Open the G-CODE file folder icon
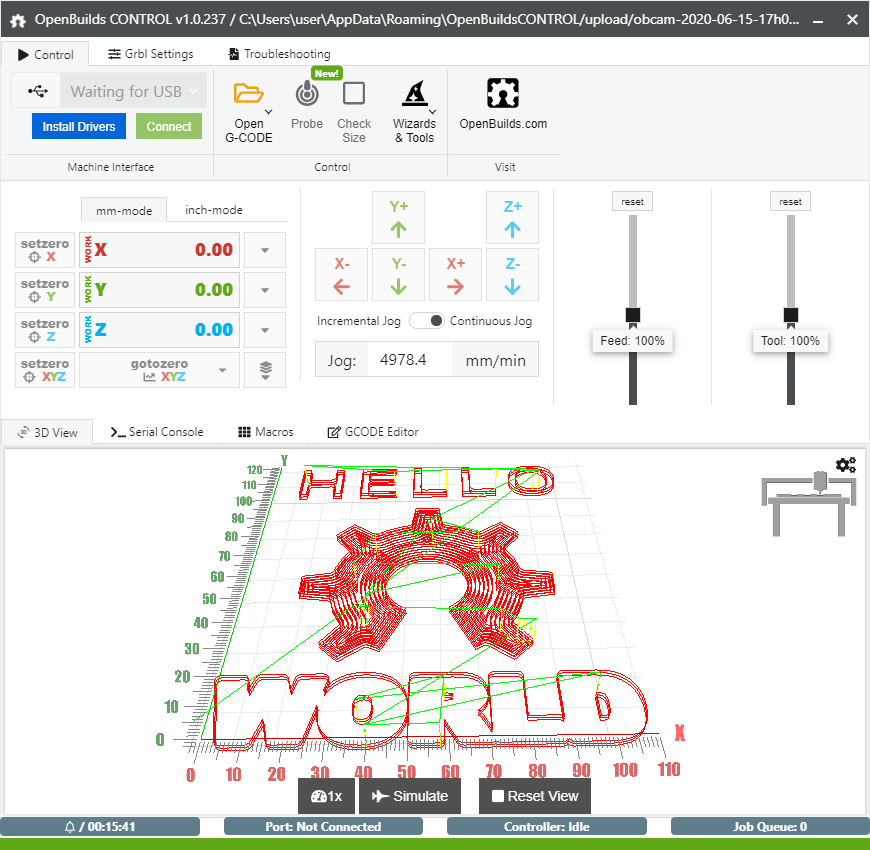 tap(248, 94)
